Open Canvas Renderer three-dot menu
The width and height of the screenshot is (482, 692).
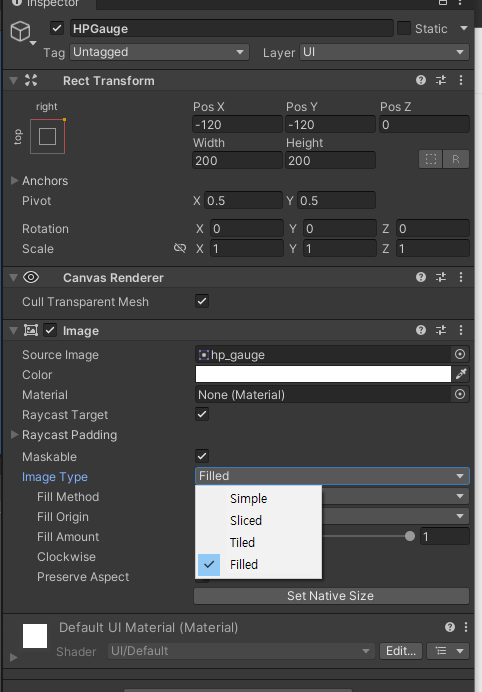[x=461, y=277]
